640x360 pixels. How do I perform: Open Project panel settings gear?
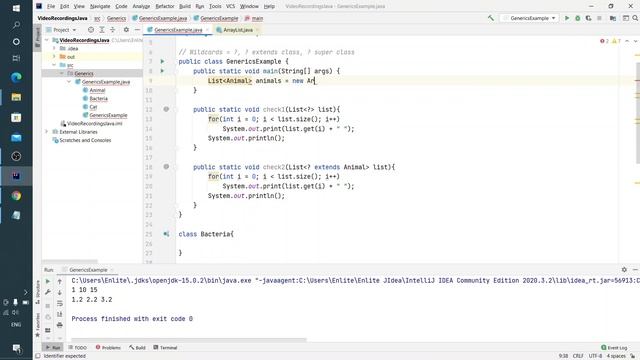126,30
